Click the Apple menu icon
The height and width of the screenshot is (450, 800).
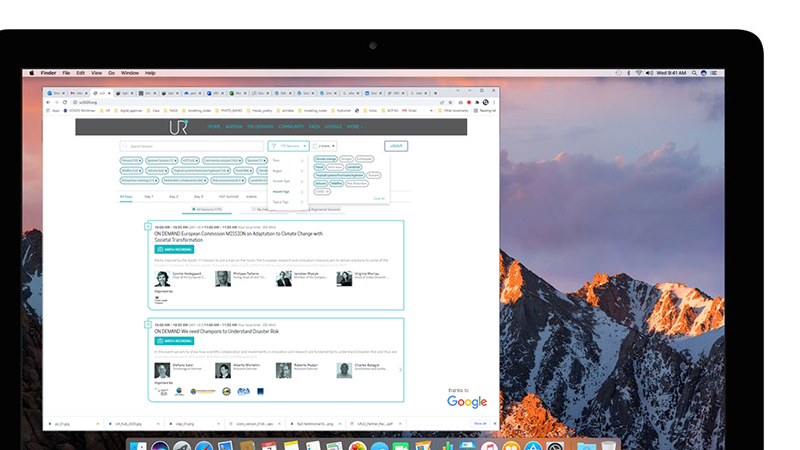[31, 73]
